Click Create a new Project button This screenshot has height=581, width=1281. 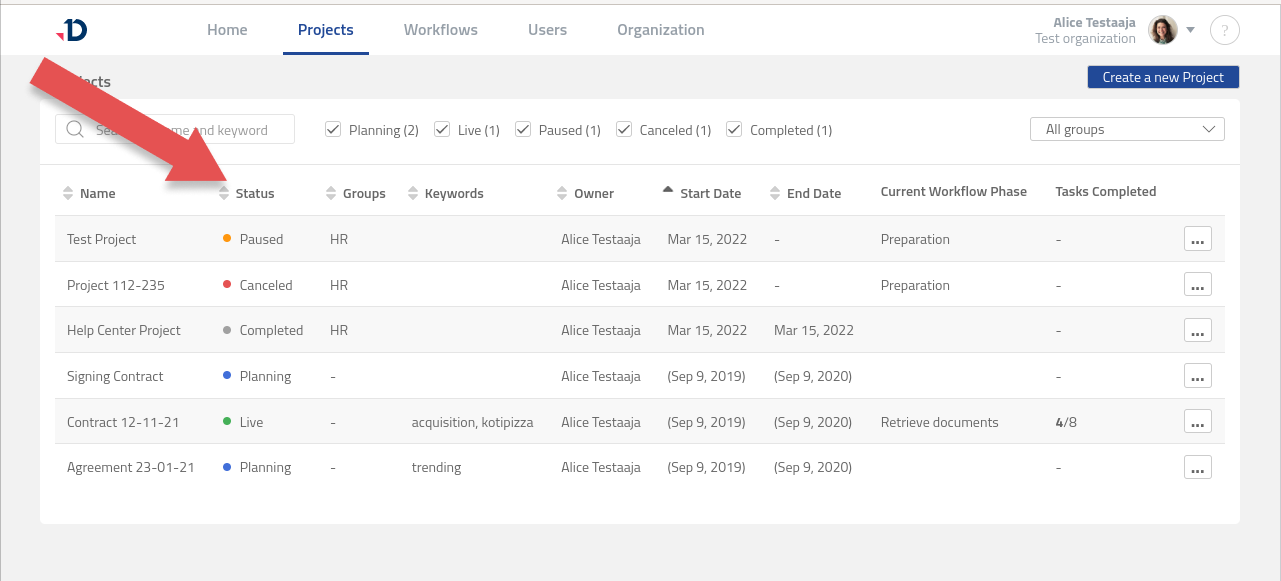pos(1163,77)
